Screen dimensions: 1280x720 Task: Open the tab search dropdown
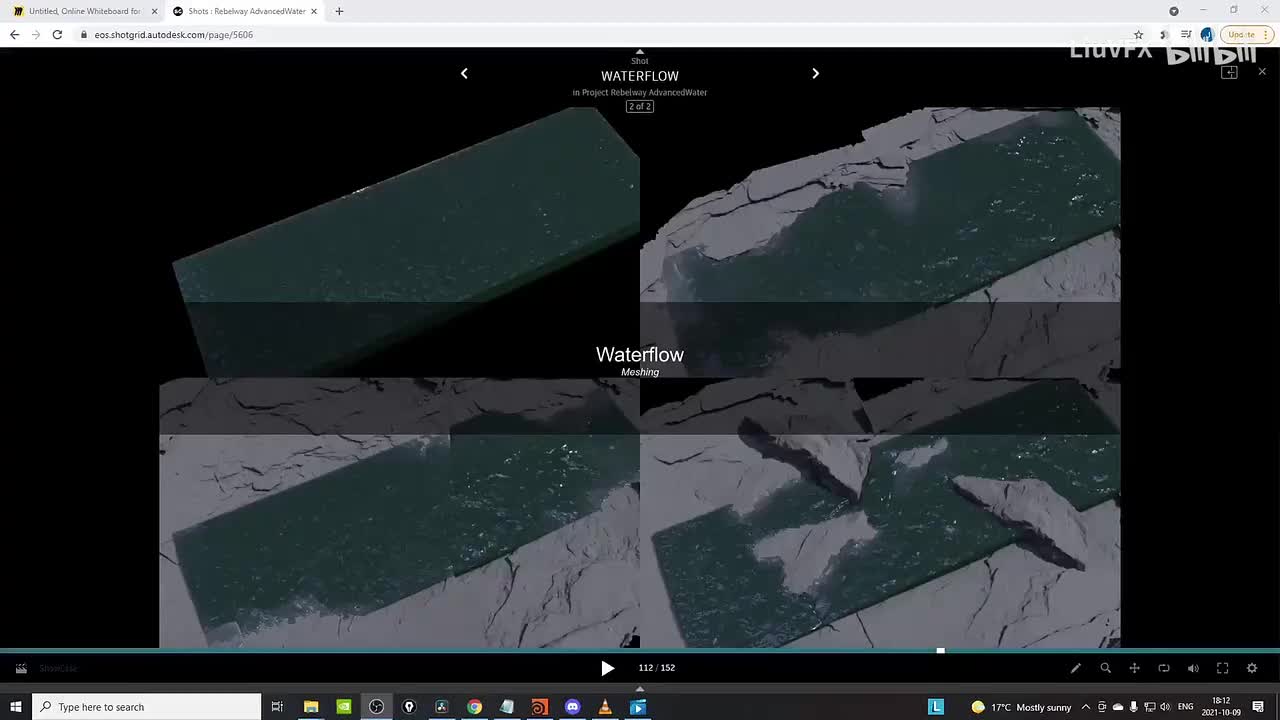(x=1174, y=11)
